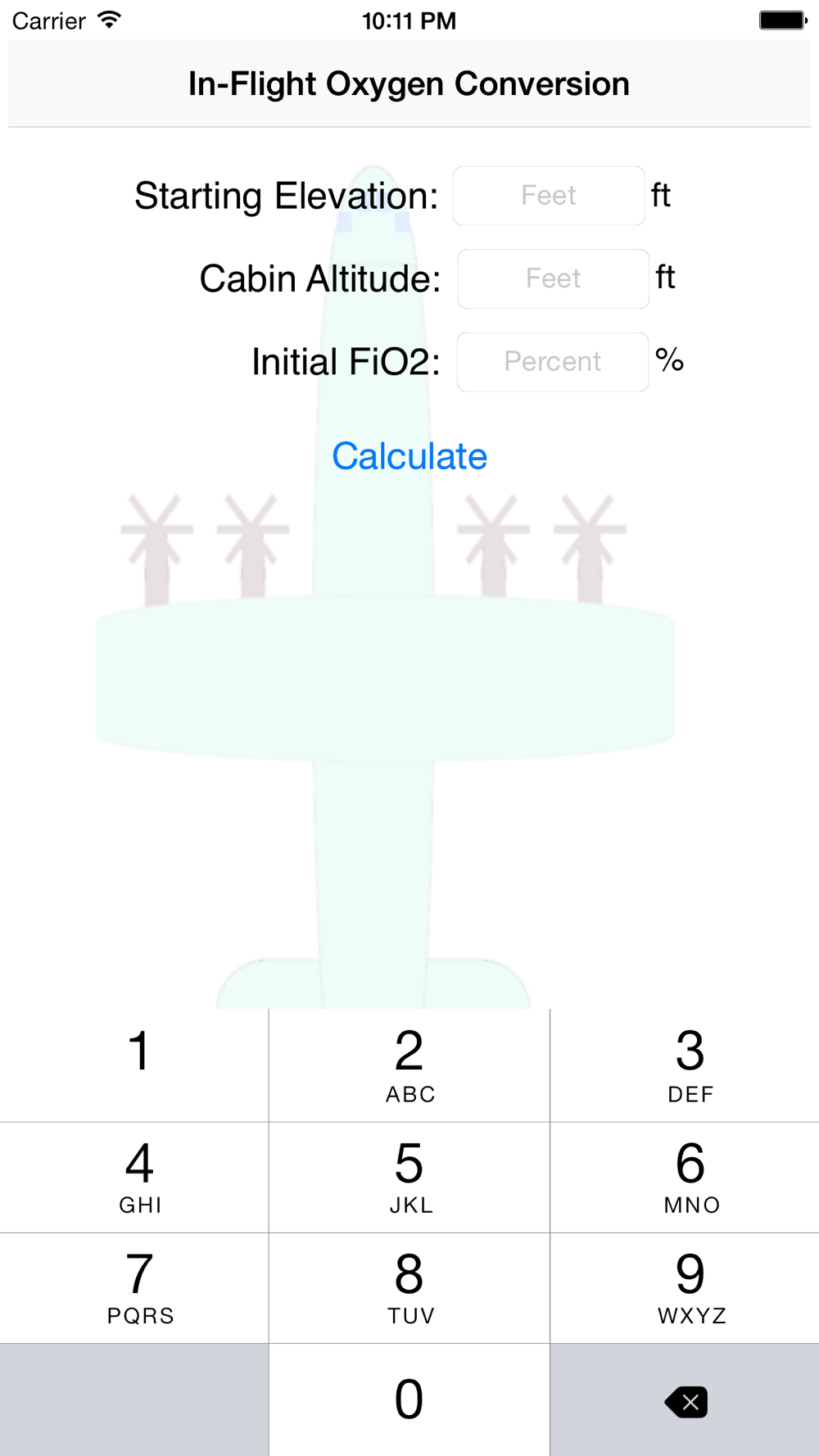This screenshot has height=1456, width=819.
Task: Tap the 5 JKL key
Action: [409, 1178]
